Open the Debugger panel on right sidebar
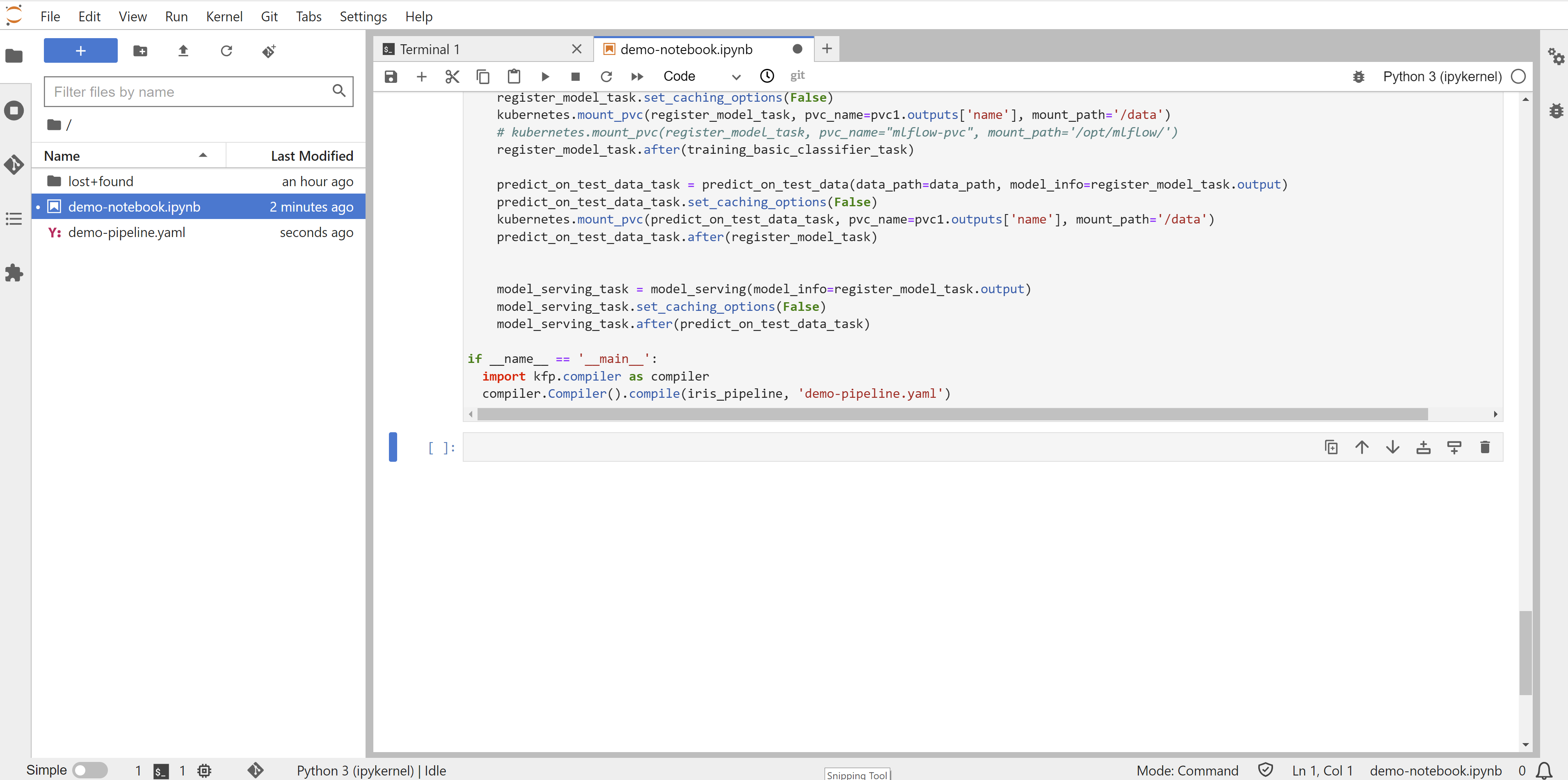The height and width of the screenshot is (780, 1568). point(1556,111)
